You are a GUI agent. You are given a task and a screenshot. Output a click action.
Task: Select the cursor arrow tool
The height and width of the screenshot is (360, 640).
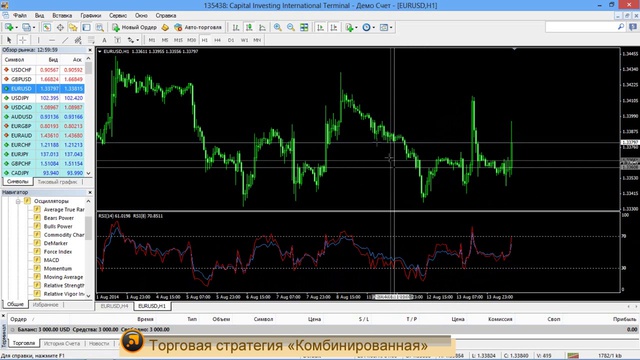[x=9, y=40]
